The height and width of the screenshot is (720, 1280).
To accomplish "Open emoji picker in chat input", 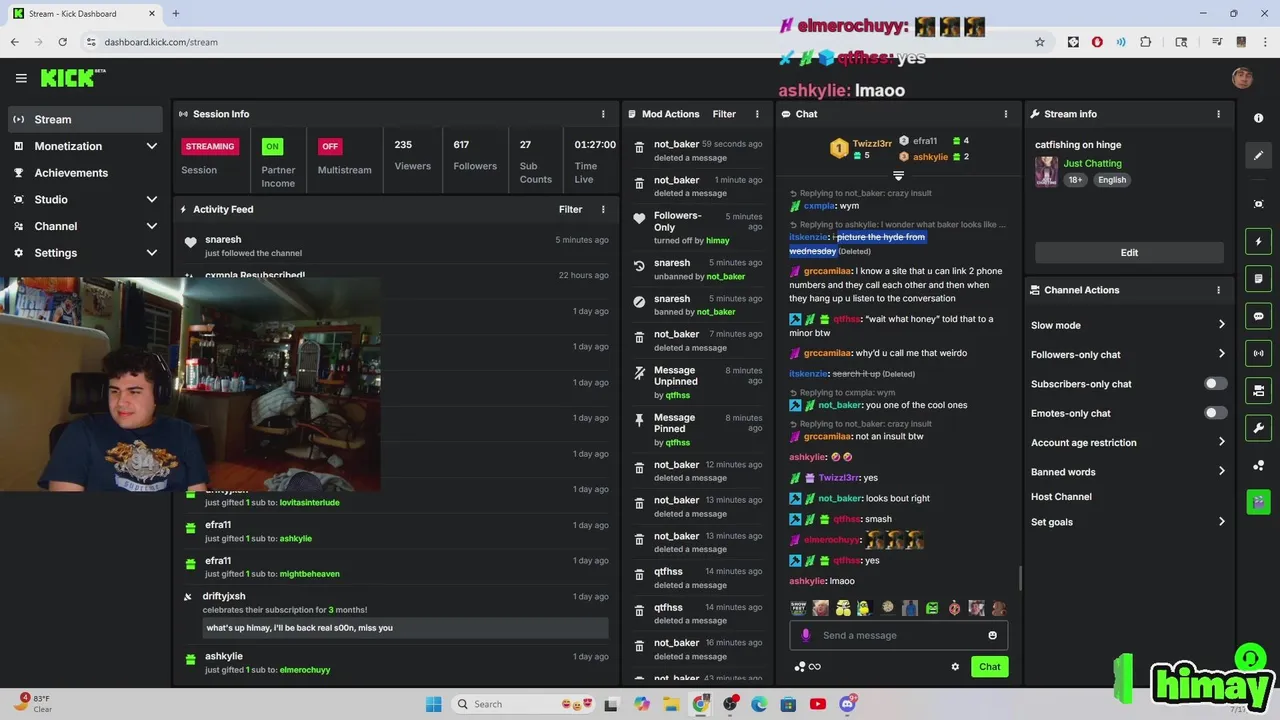I will point(992,635).
